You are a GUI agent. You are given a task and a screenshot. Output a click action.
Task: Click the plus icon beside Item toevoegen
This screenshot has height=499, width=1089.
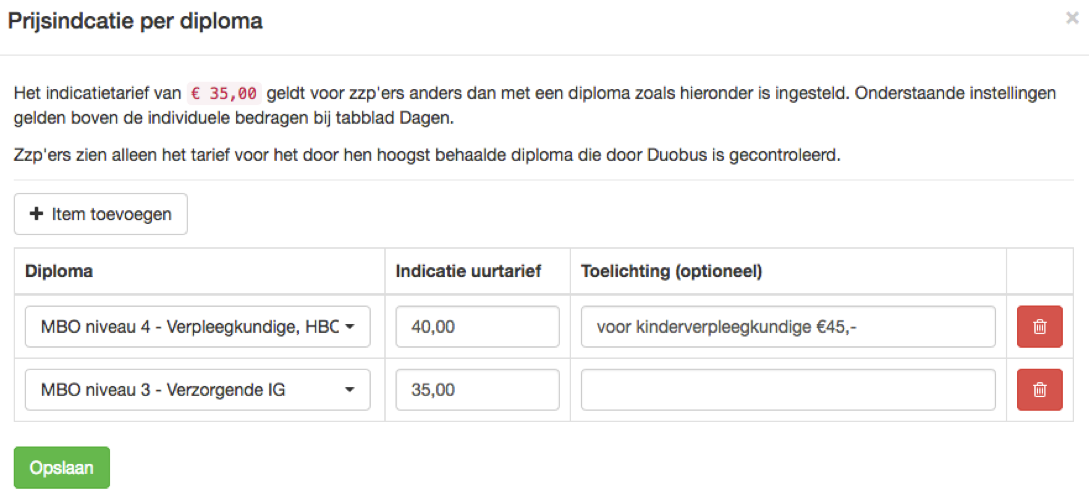(x=35, y=214)
